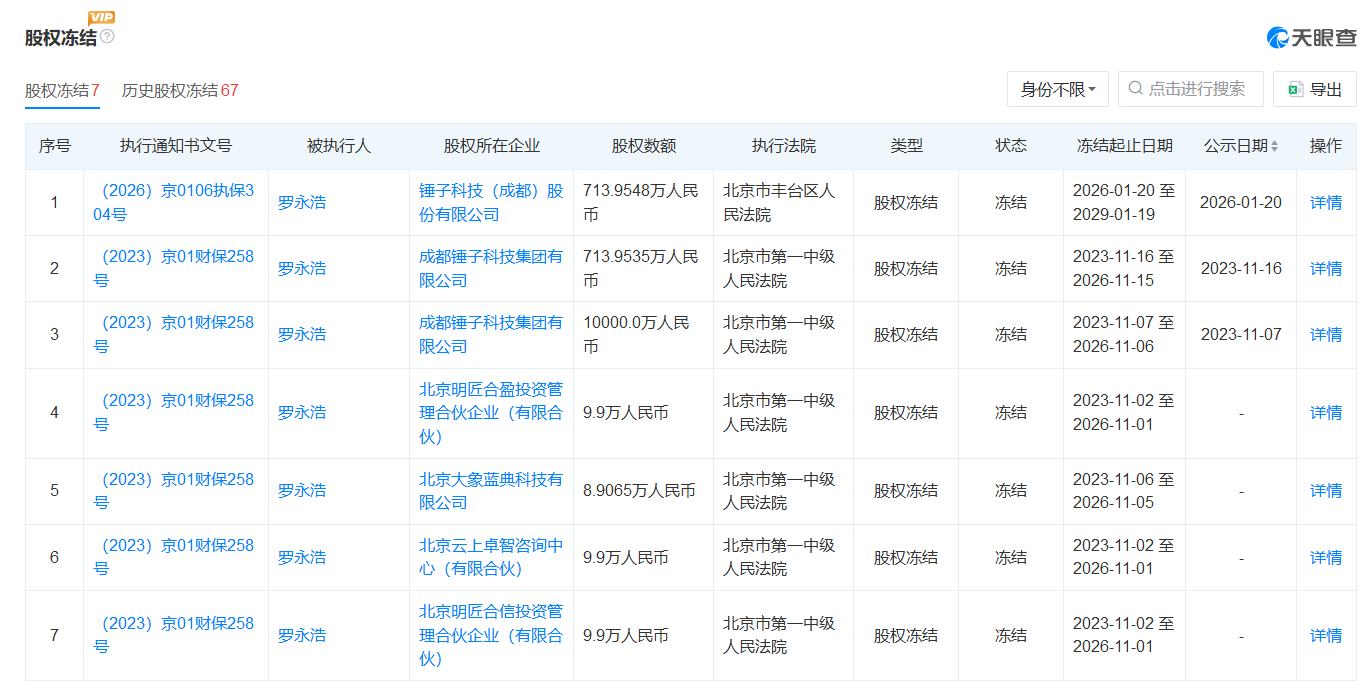The image size is (1366, 693).
Task: Open the 身份不限 dropdown filter
Action: point(1057,89)
